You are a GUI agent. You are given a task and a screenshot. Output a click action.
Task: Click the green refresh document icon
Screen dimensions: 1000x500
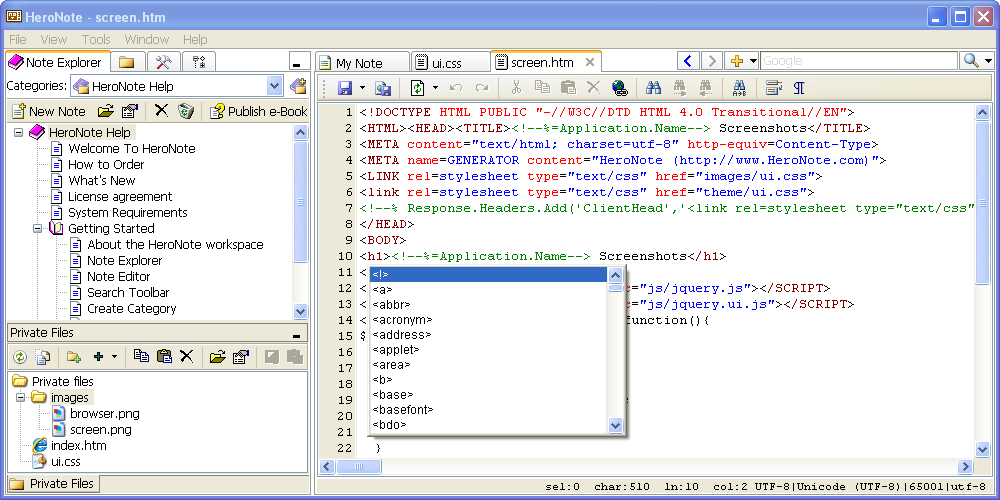(x=418, y=87)
